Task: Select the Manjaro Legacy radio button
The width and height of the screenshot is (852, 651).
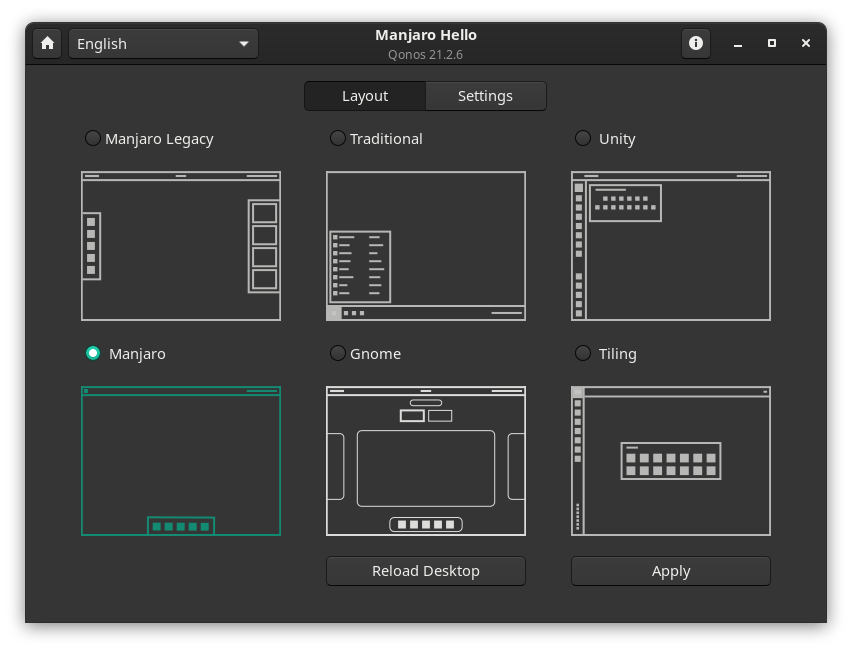Action: 93,138
